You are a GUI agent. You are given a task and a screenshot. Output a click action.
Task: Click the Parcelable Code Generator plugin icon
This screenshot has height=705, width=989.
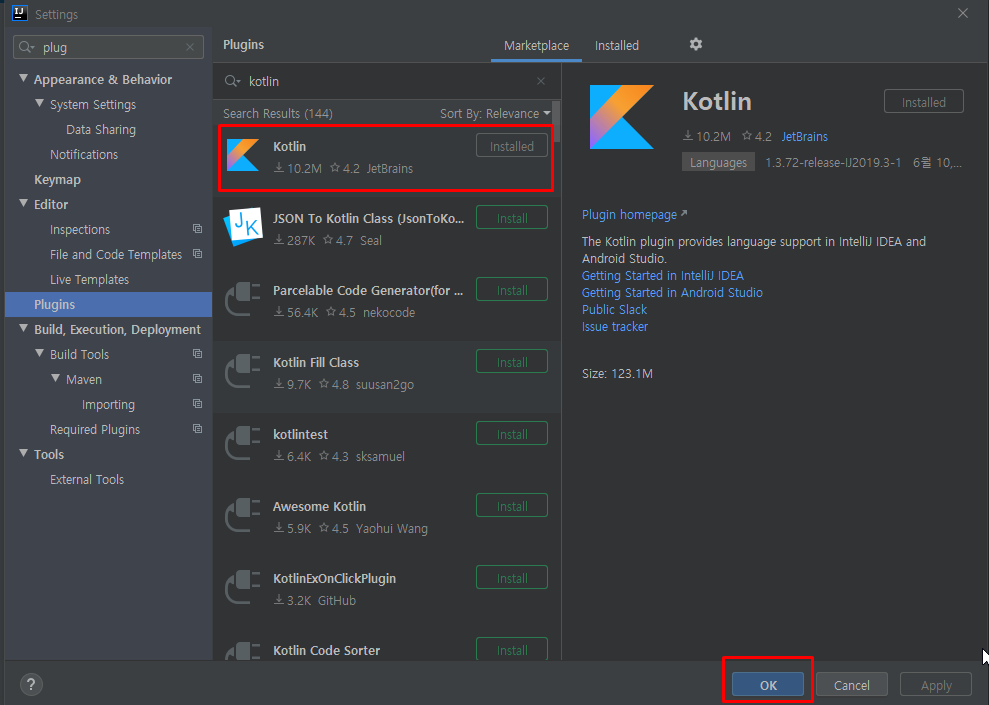[243, 300]
